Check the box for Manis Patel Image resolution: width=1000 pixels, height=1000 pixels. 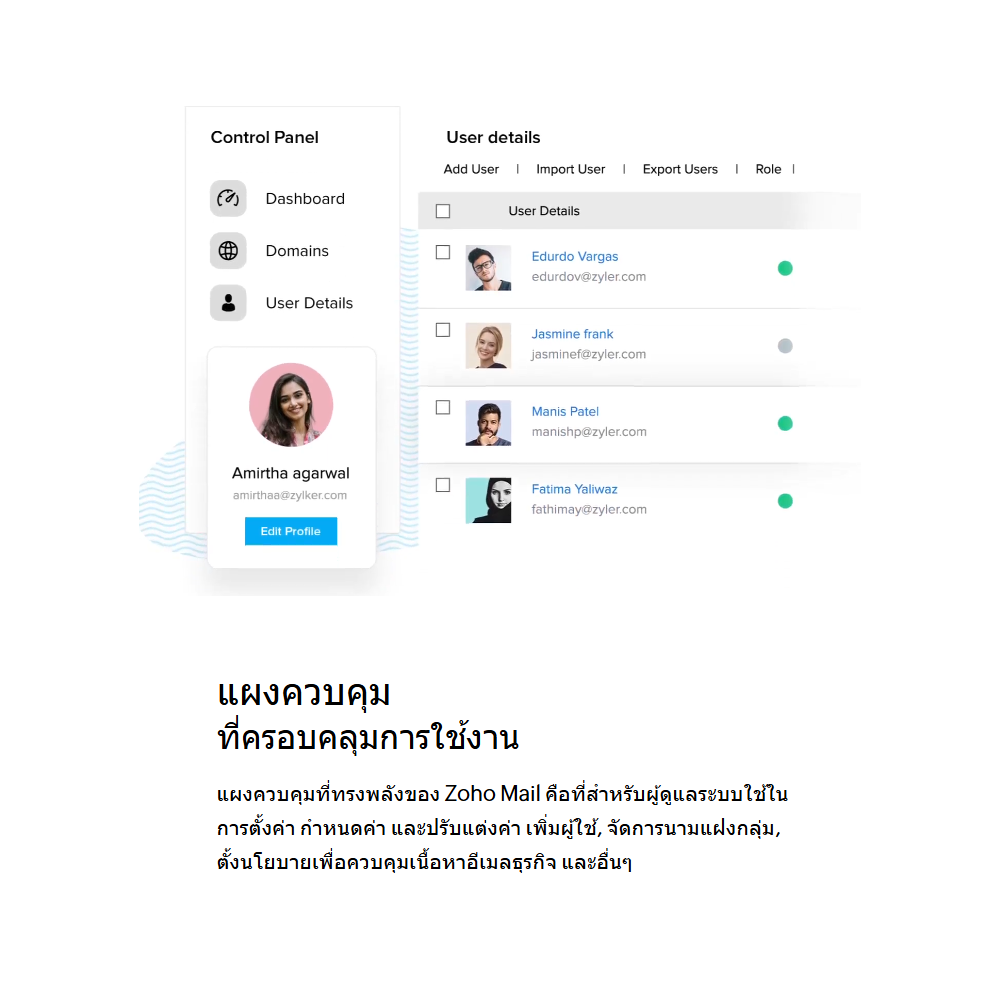[443, 408]
